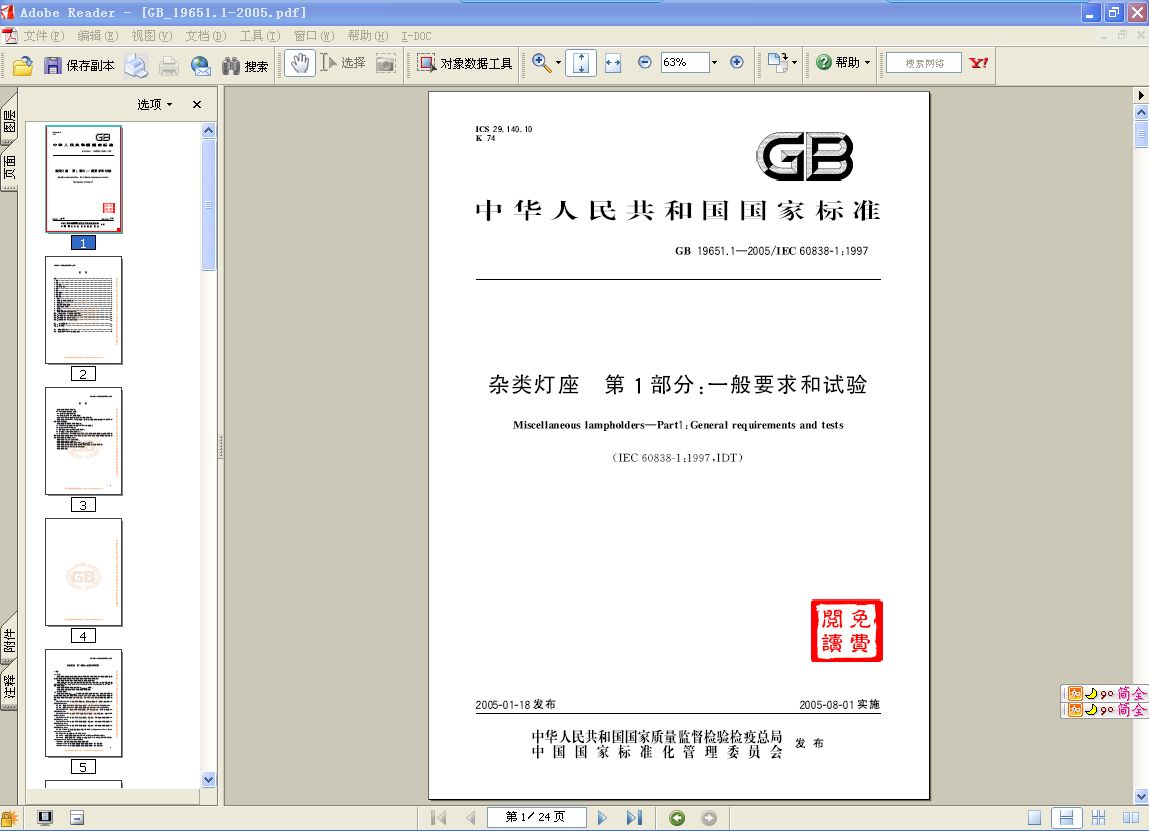Click the Snapshot camera tool
Image resolution: width=1149 pixels, height=831 pixels.
(386, 64)
